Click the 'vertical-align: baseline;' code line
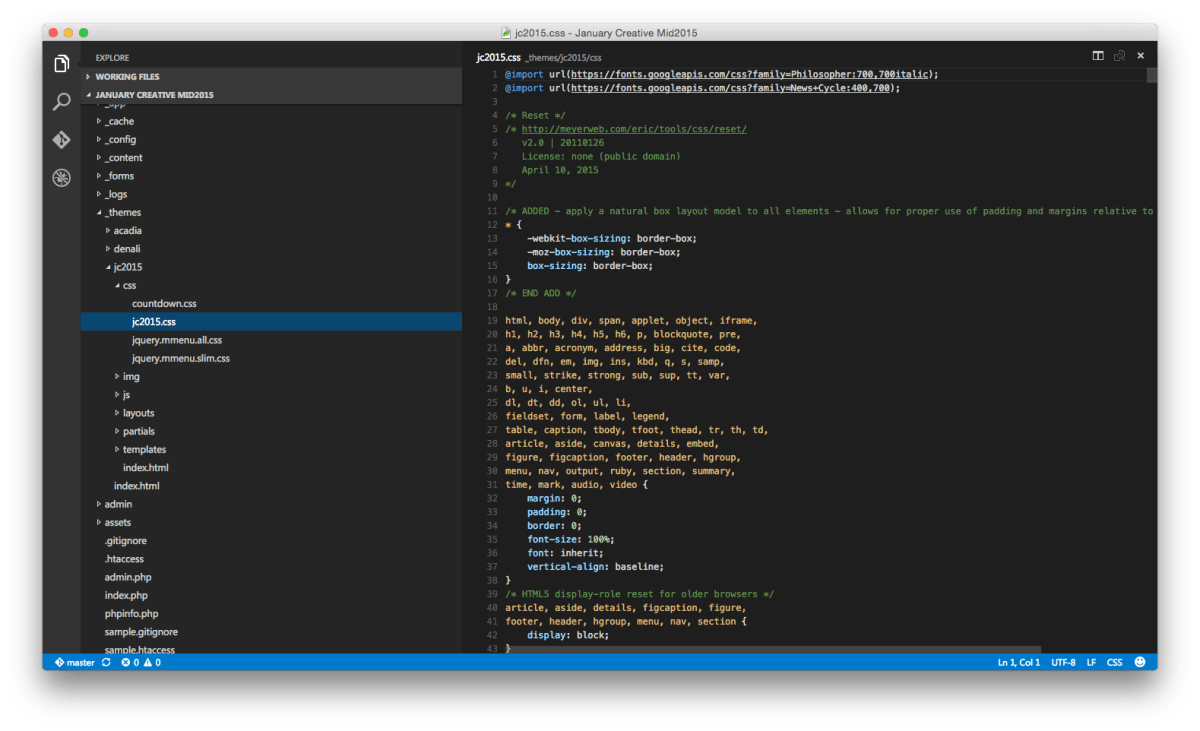1200x731 pixels. coord(593,566)
